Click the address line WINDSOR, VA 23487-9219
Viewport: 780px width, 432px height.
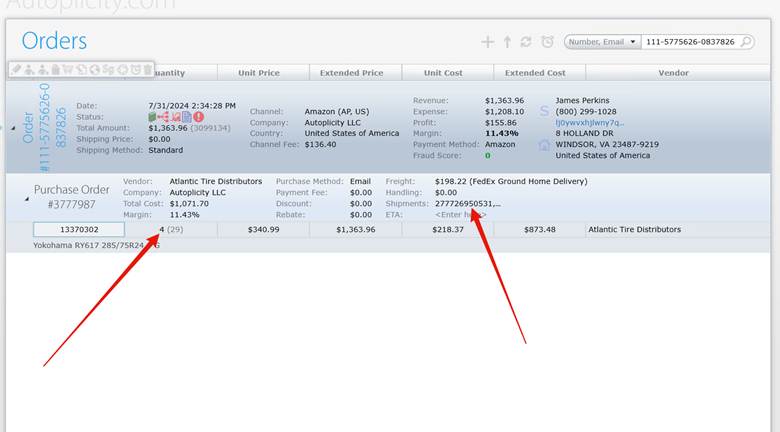click(607, 144)
